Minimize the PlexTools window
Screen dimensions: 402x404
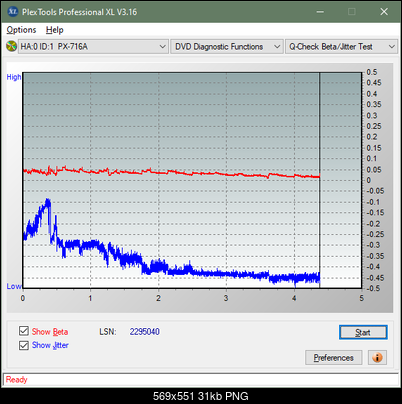(x=320, y=12)
